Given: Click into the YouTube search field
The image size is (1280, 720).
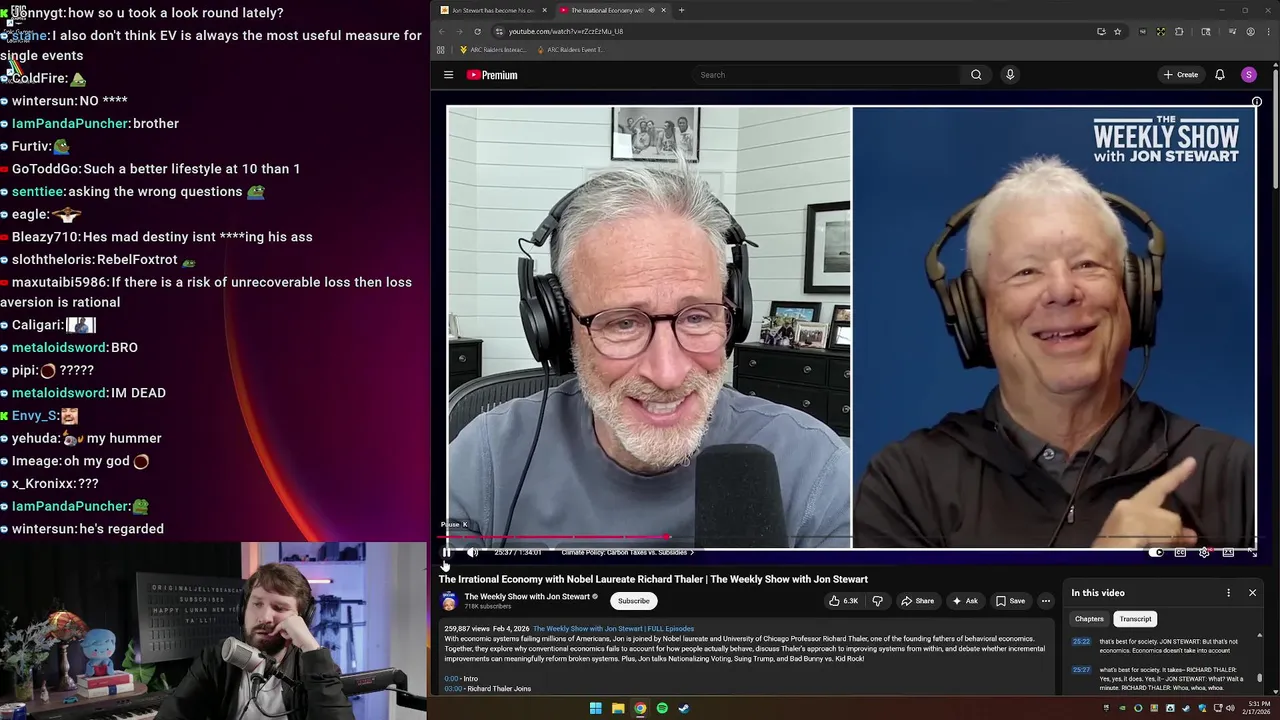Looking at the screenshot, I should (x=826, y=75).
